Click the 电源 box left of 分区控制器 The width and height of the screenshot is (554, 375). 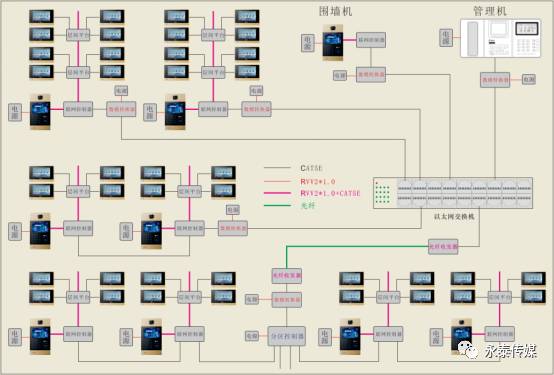point(252,335)
